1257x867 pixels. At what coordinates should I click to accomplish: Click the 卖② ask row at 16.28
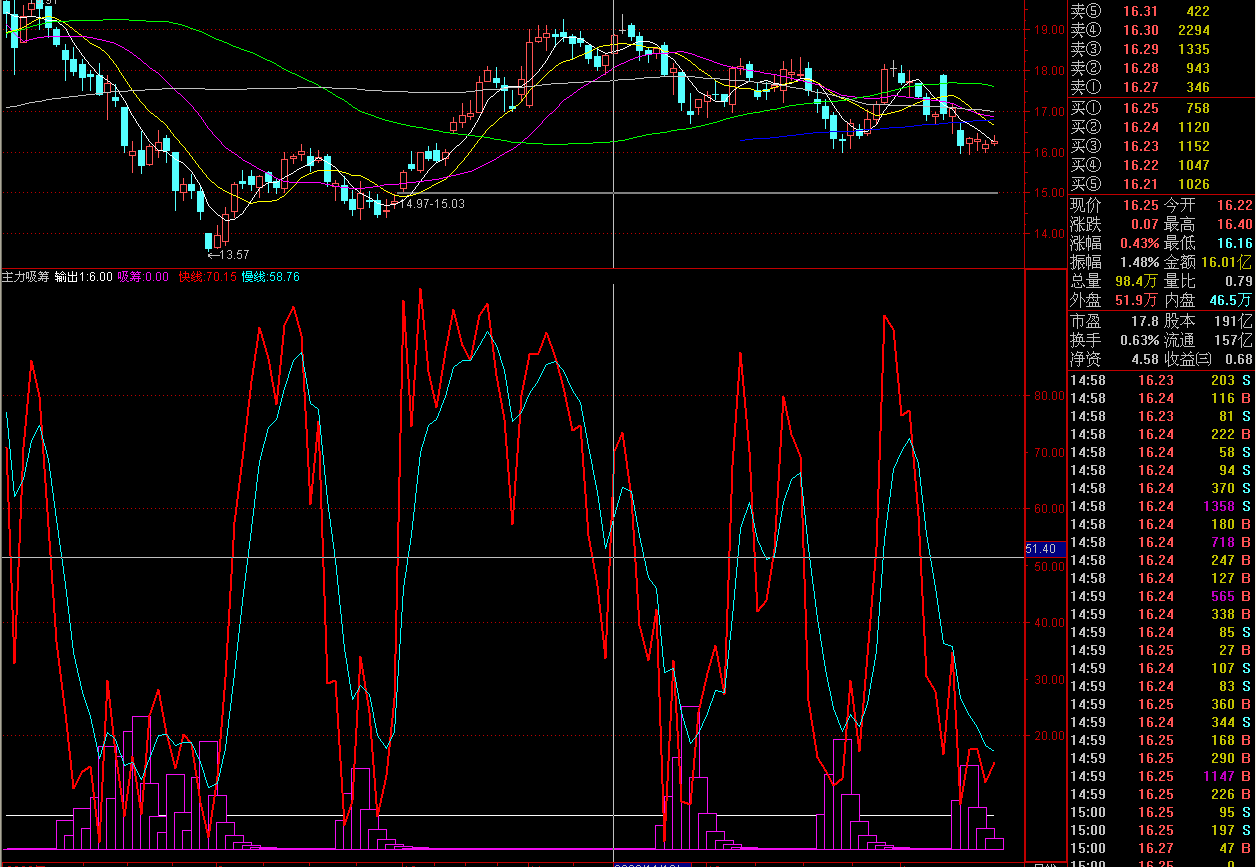click(x=1161, y=68)
